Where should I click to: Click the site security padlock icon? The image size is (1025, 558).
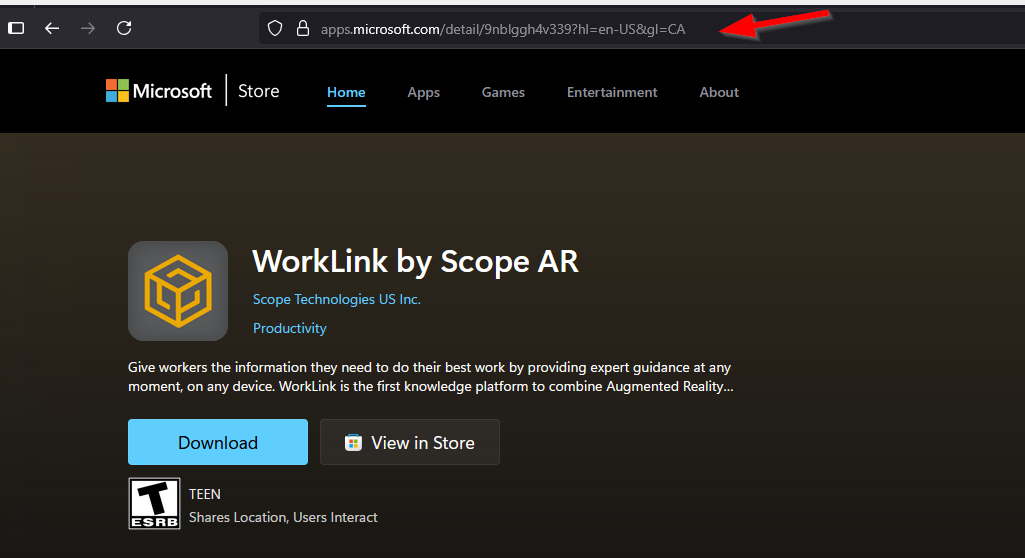click(303, 28)
